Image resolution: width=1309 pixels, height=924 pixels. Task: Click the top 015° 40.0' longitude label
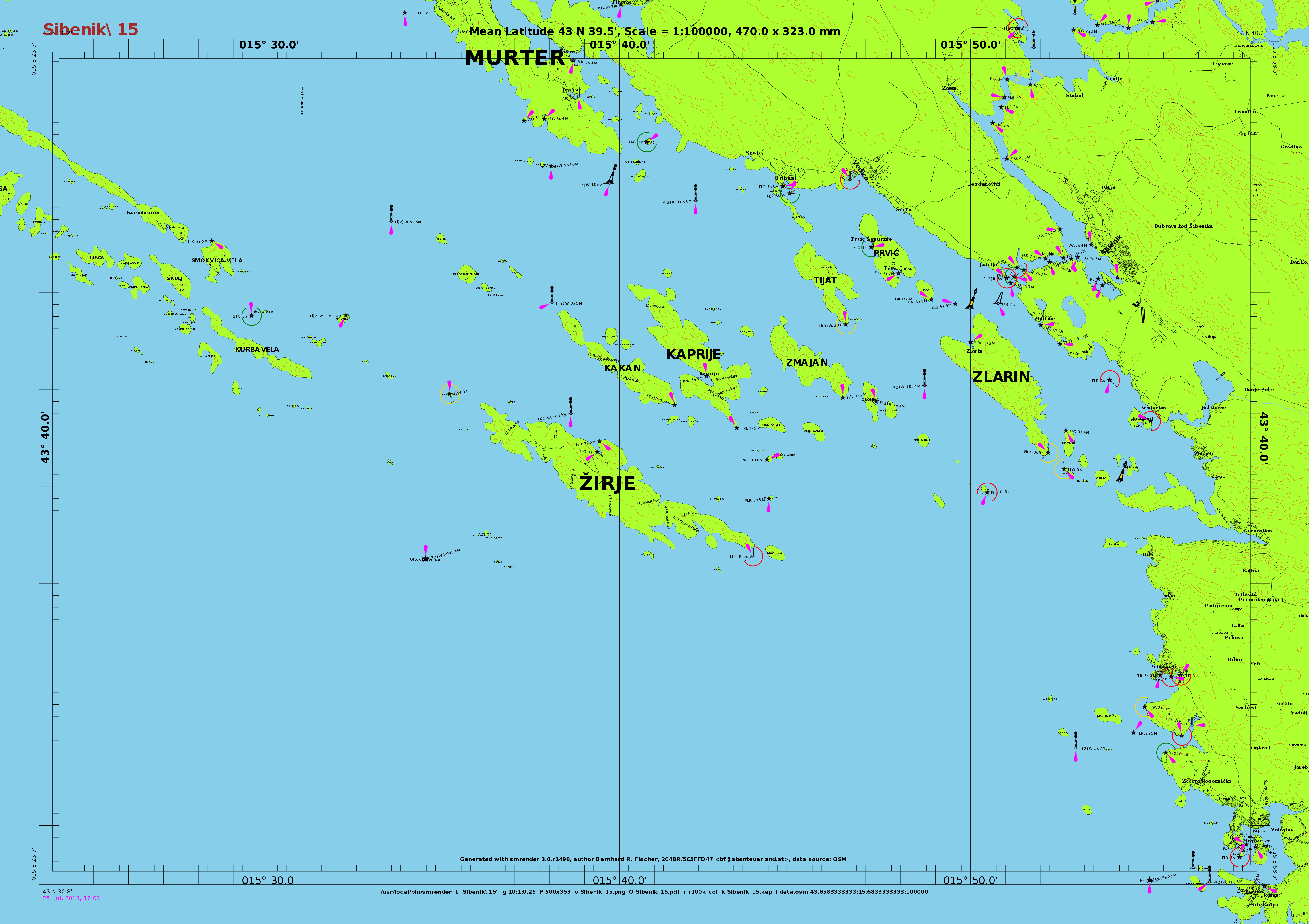(x=619, y=45)
